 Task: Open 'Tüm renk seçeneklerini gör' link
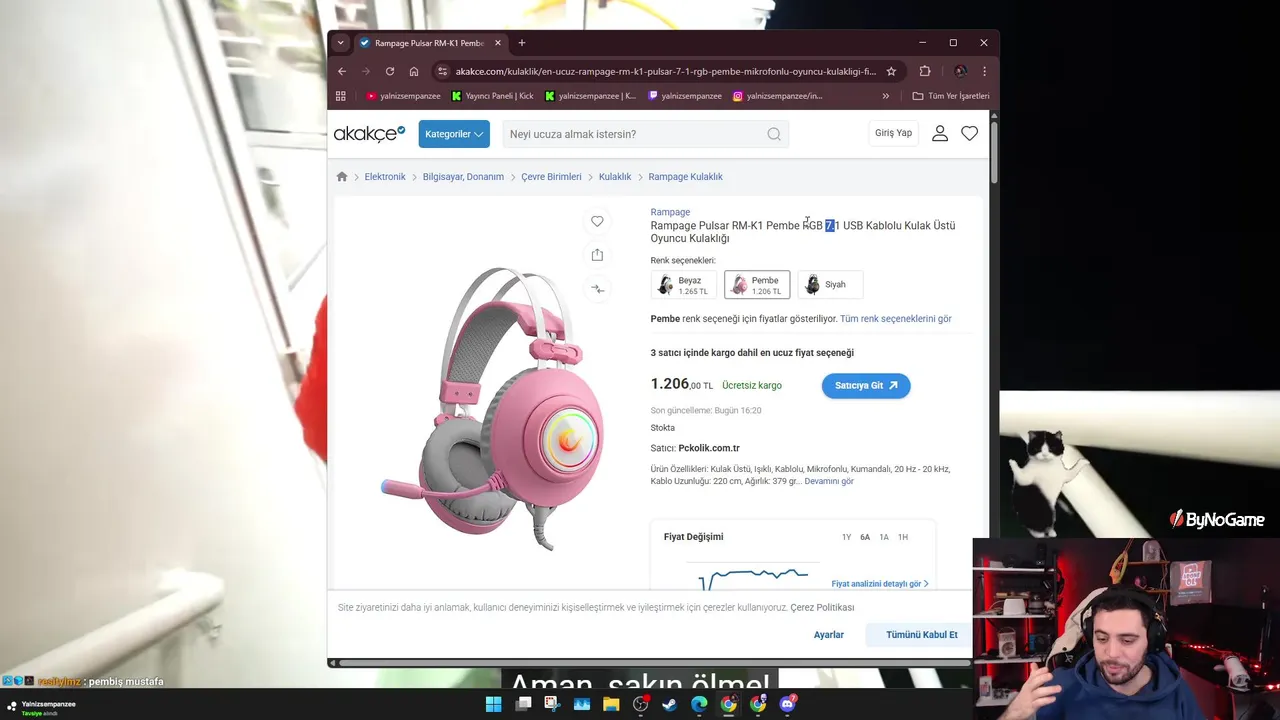895,319
